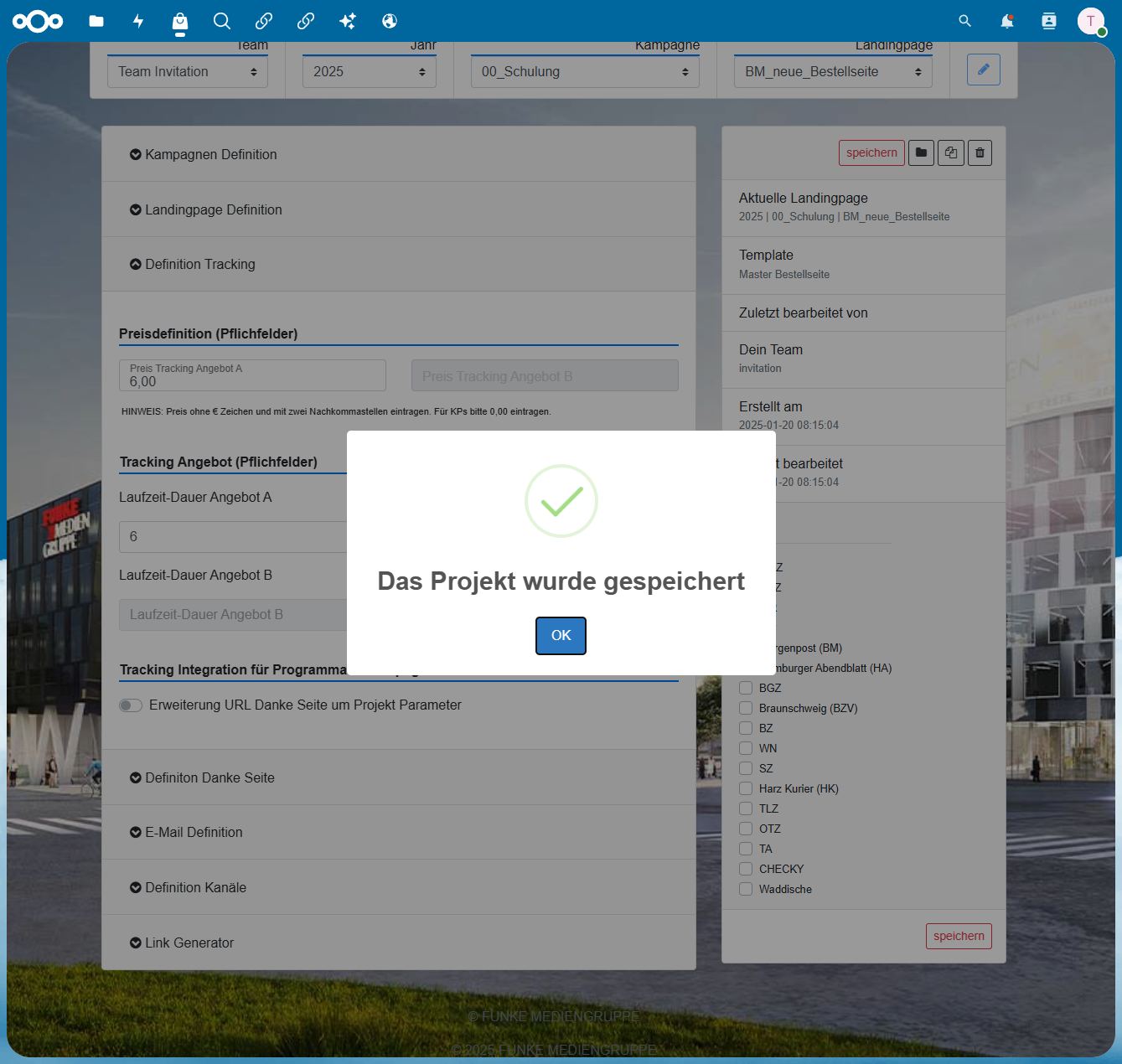Expand the Kampagnen Definition section

pos(399,154)
